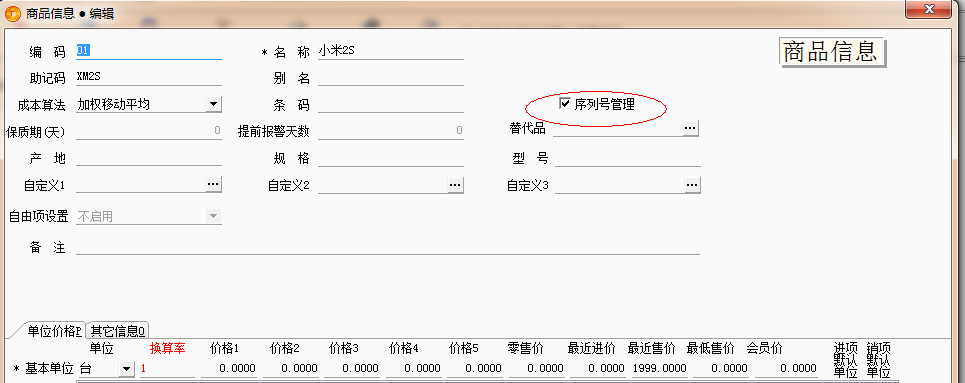Click the 规格 input field
The height and width of the screenshot is (383, 965).
tap(391, 158)
